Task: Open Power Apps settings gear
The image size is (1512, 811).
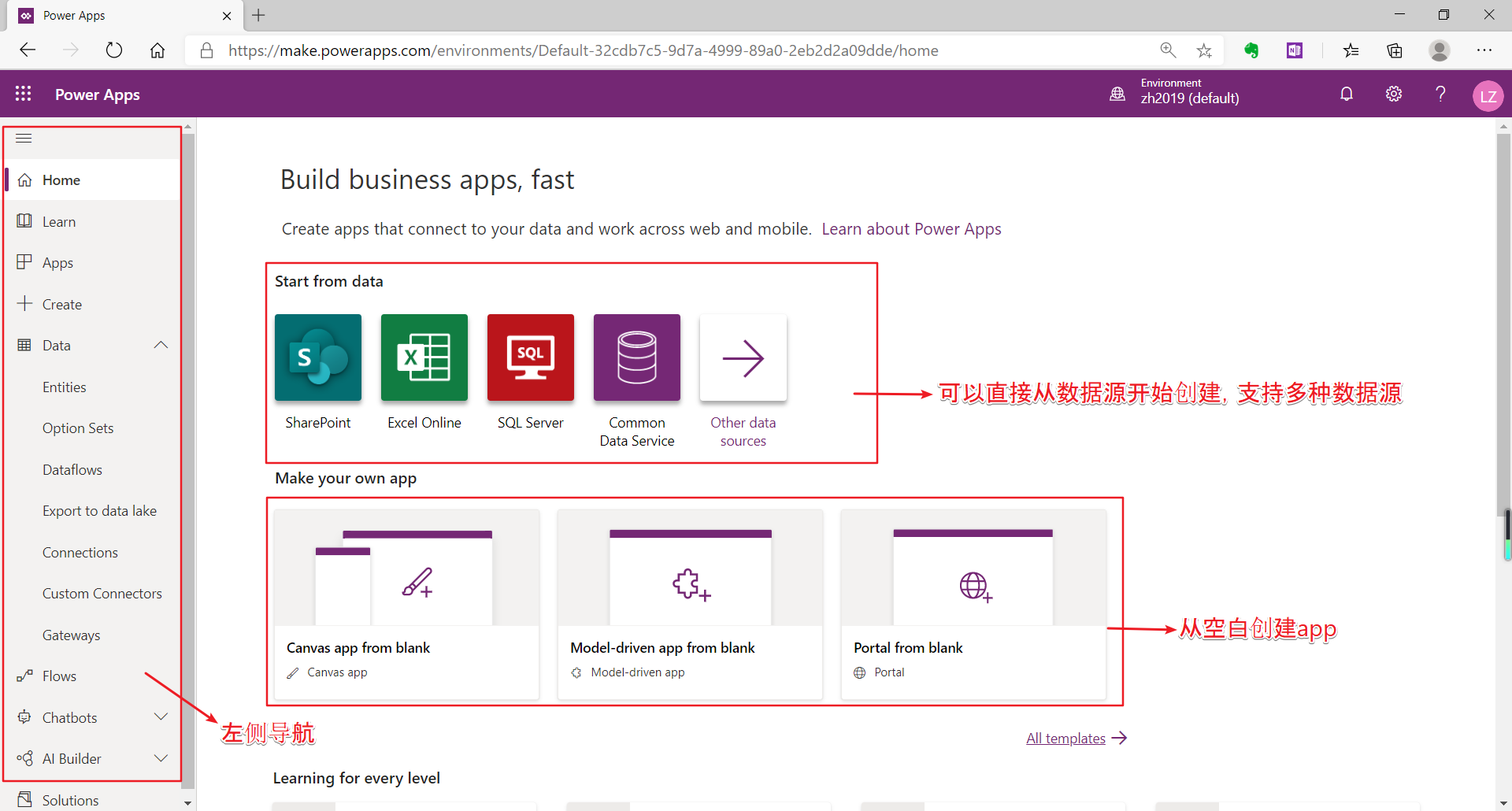Action: coord(1393,94)
